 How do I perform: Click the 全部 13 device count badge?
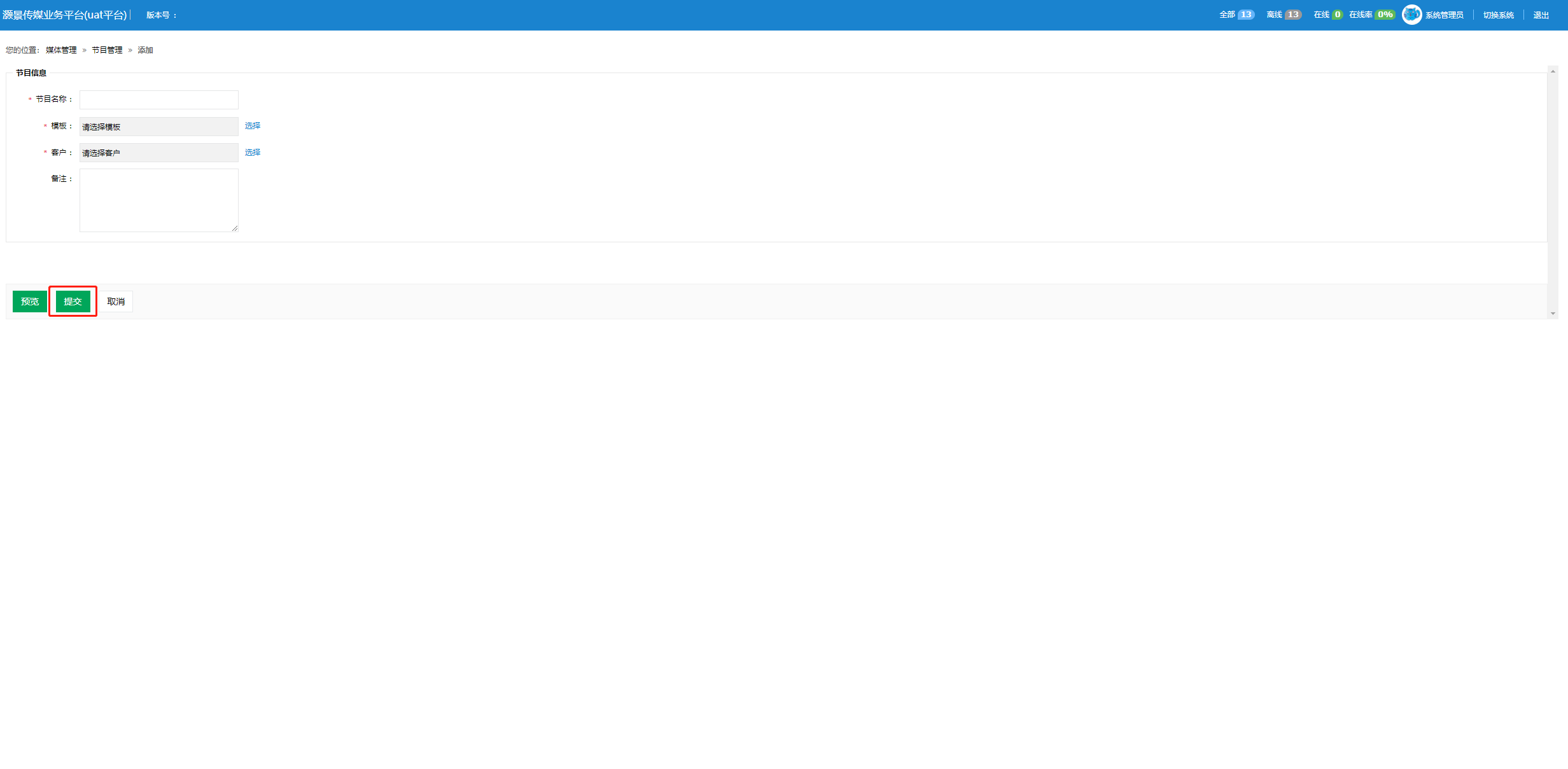[x=1236, y=15]
